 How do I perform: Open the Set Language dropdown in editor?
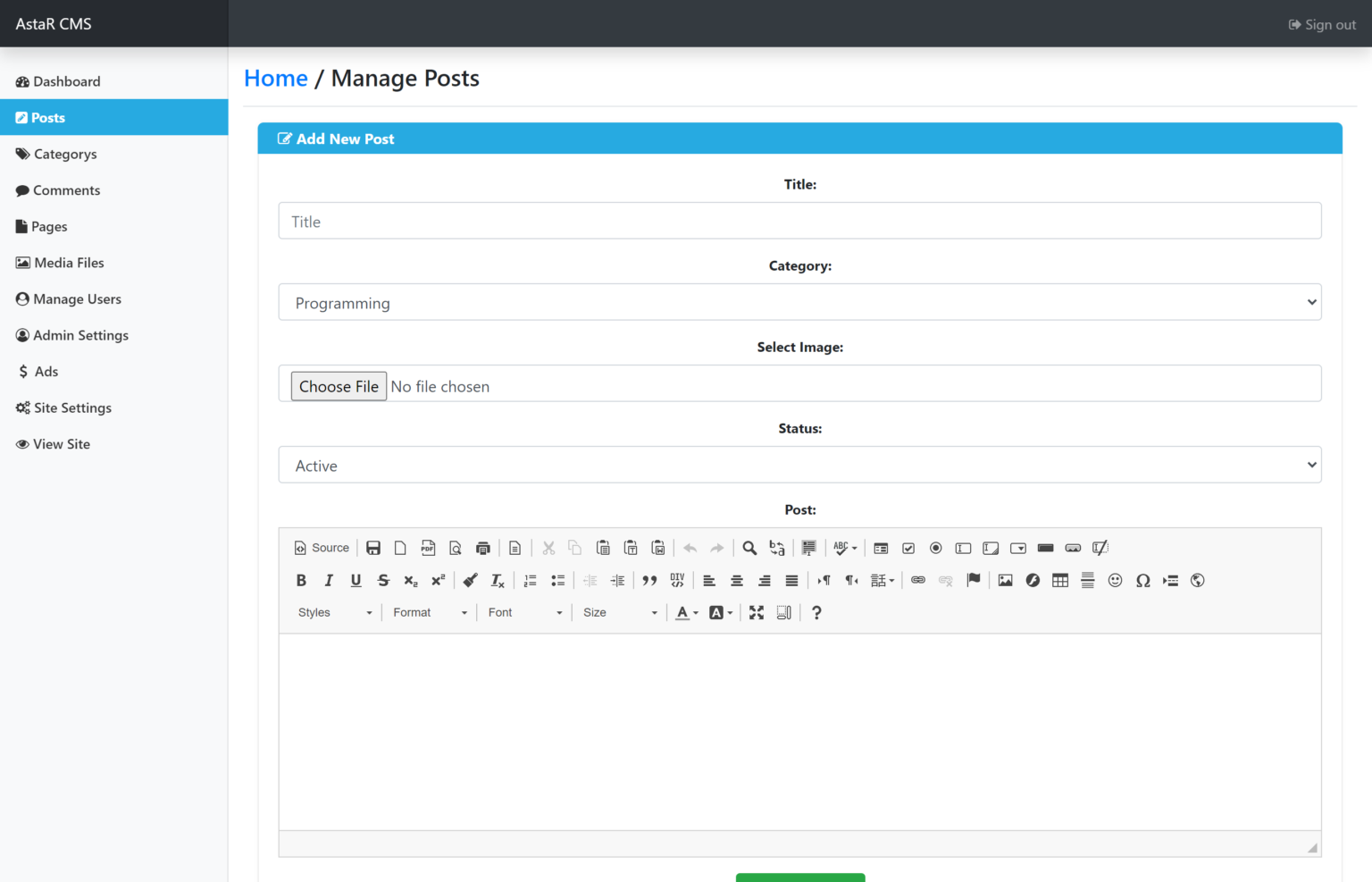(x=883, y=581)
